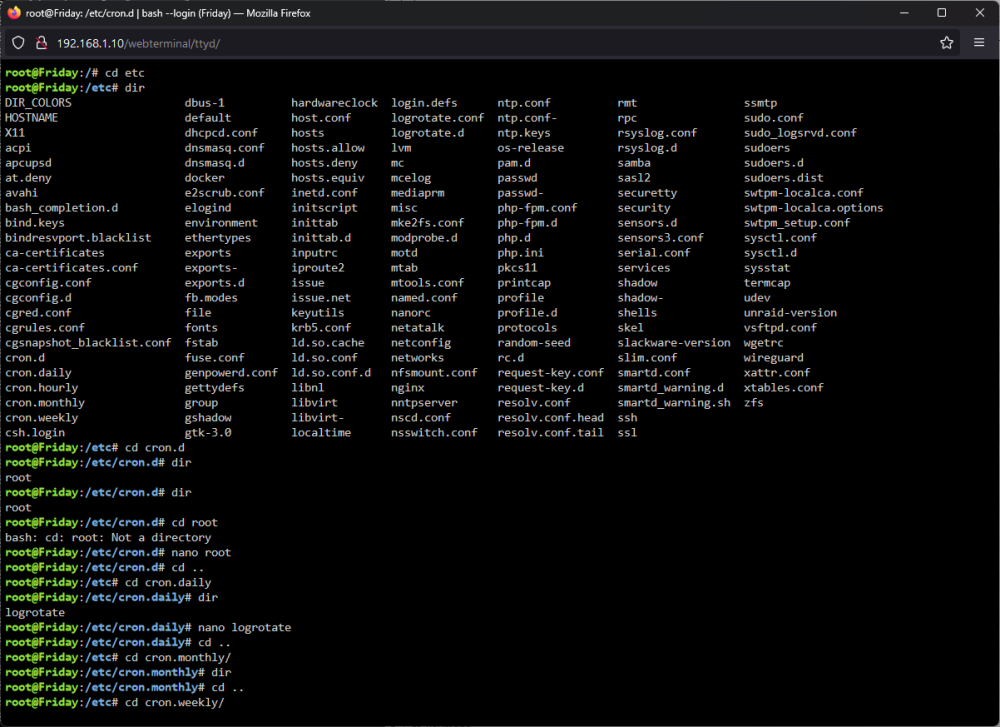Close the Firefox window
This screenshot has width=1000, height=727.
980,13
